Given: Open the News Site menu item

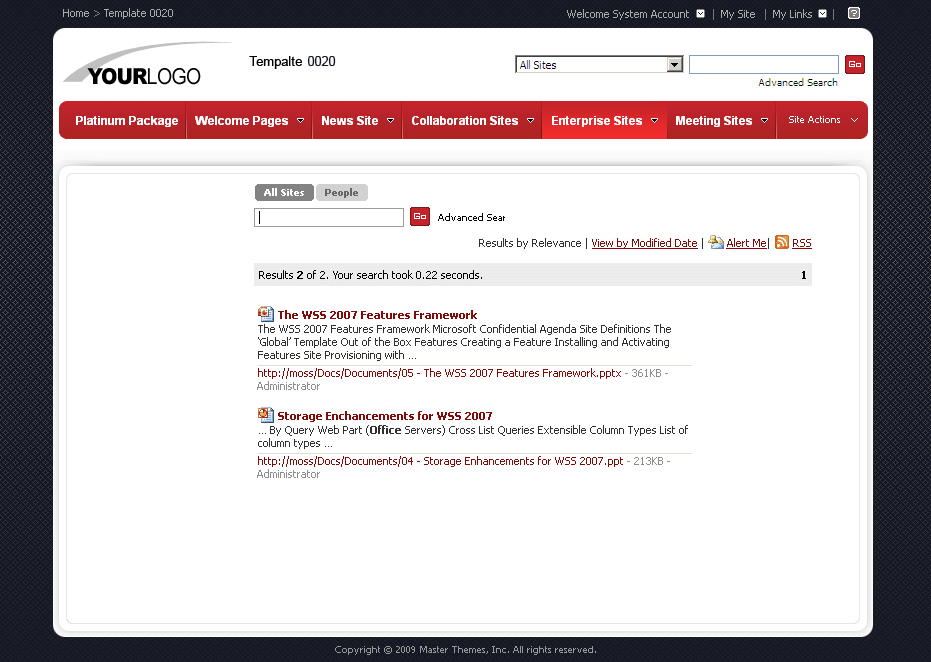Looking at the screenshot, I should point(350,120).
